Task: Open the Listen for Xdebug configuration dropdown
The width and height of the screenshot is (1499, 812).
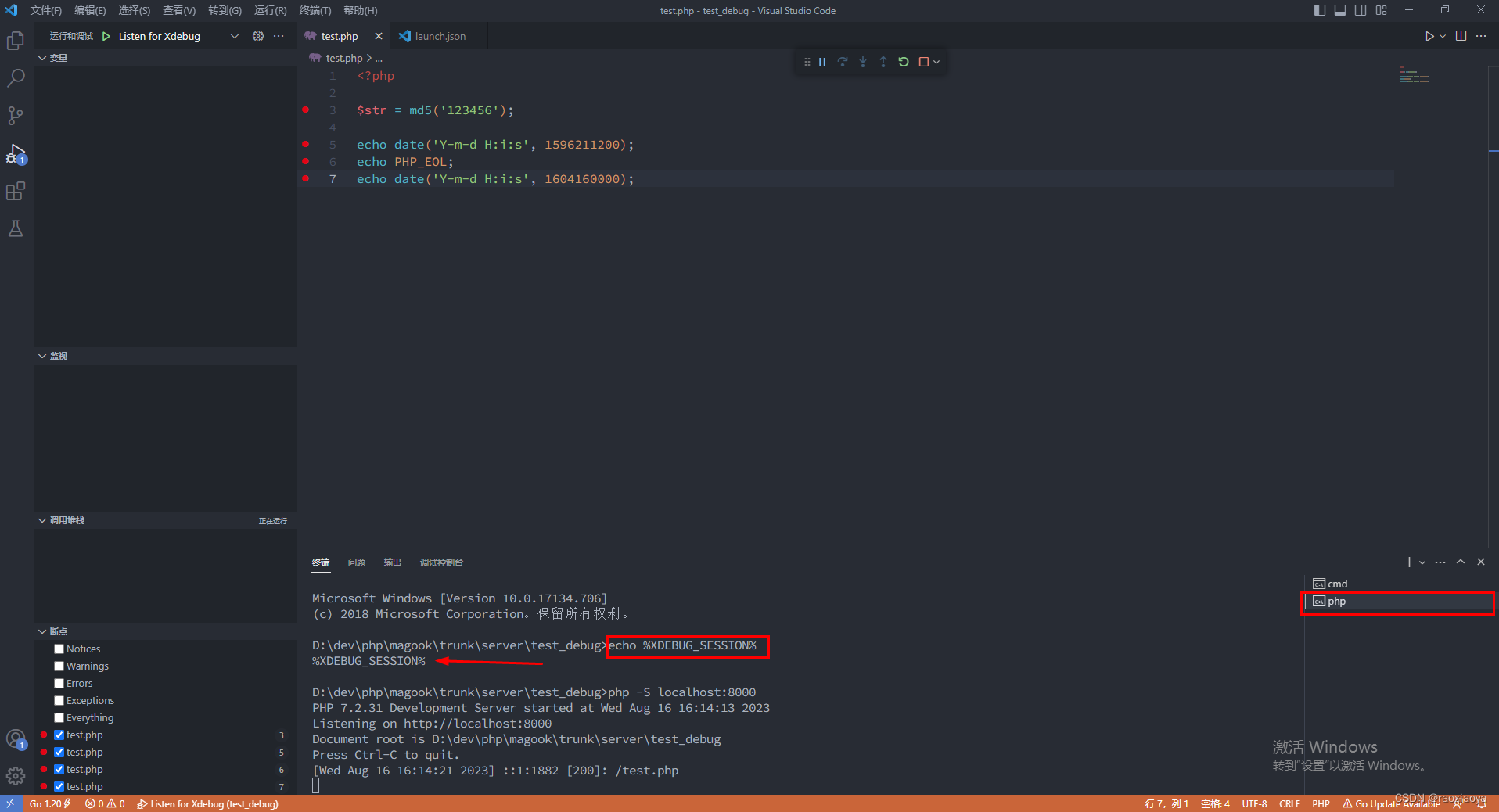Action: (233, 35)
